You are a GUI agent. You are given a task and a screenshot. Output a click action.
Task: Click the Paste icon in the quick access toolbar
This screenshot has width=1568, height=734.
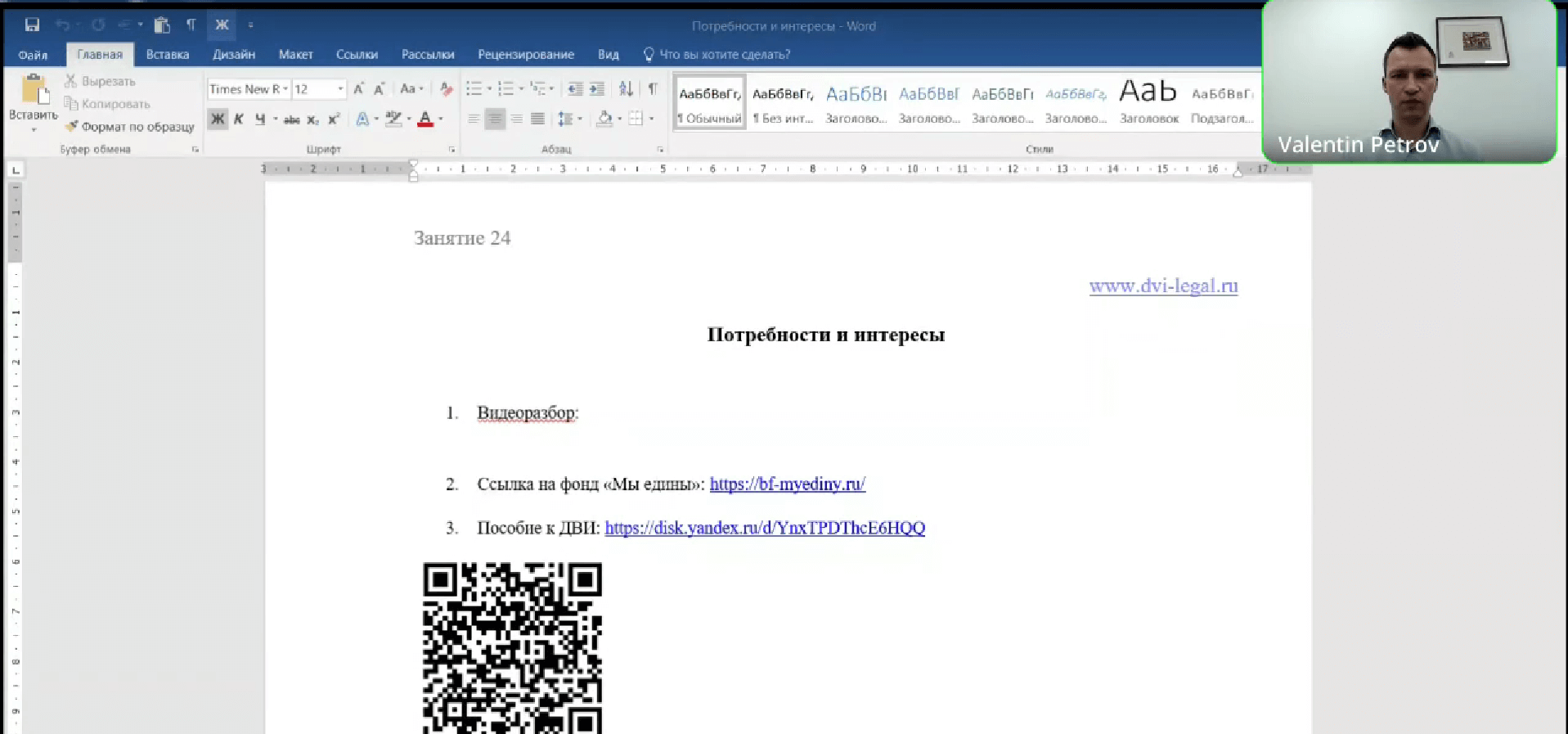[162, 25]
